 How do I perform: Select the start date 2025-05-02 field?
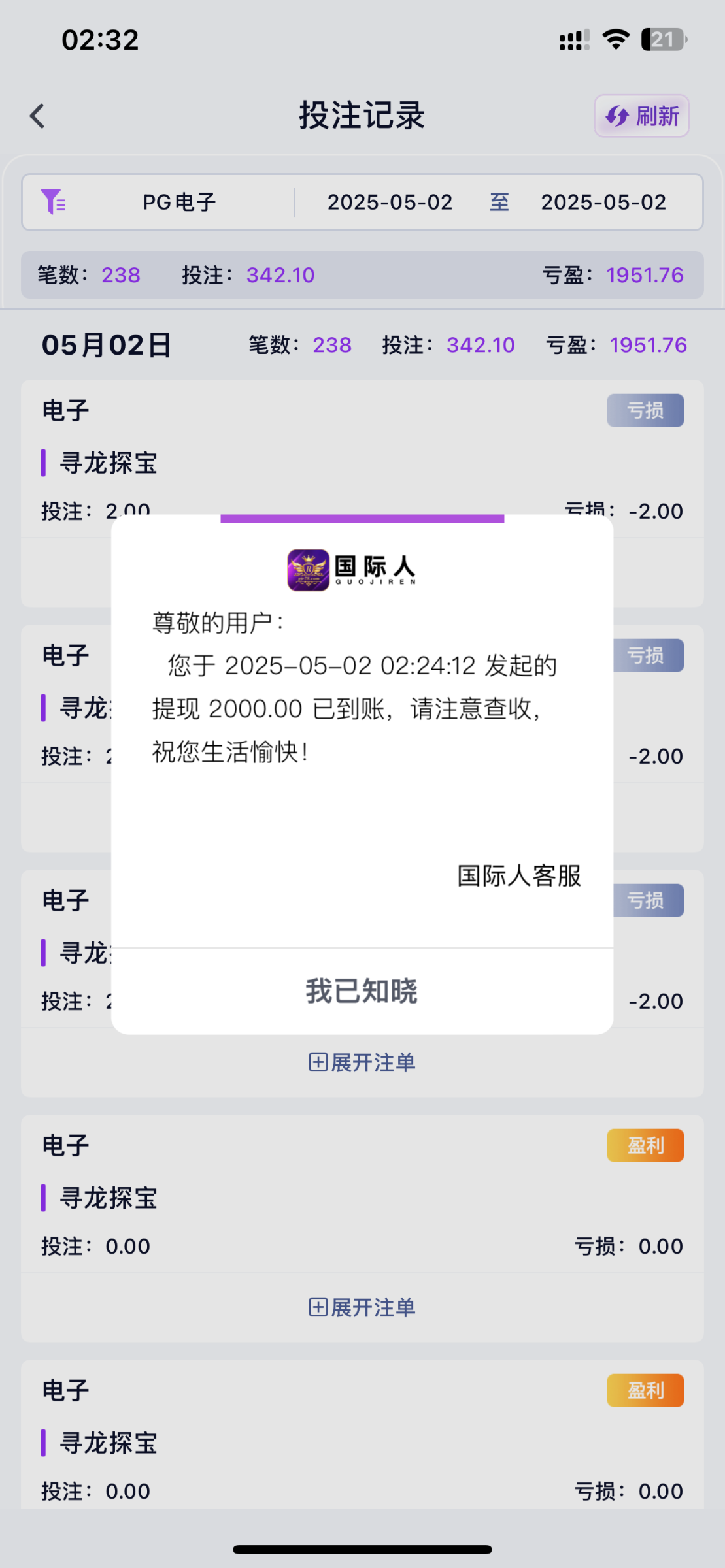point(390,202)
